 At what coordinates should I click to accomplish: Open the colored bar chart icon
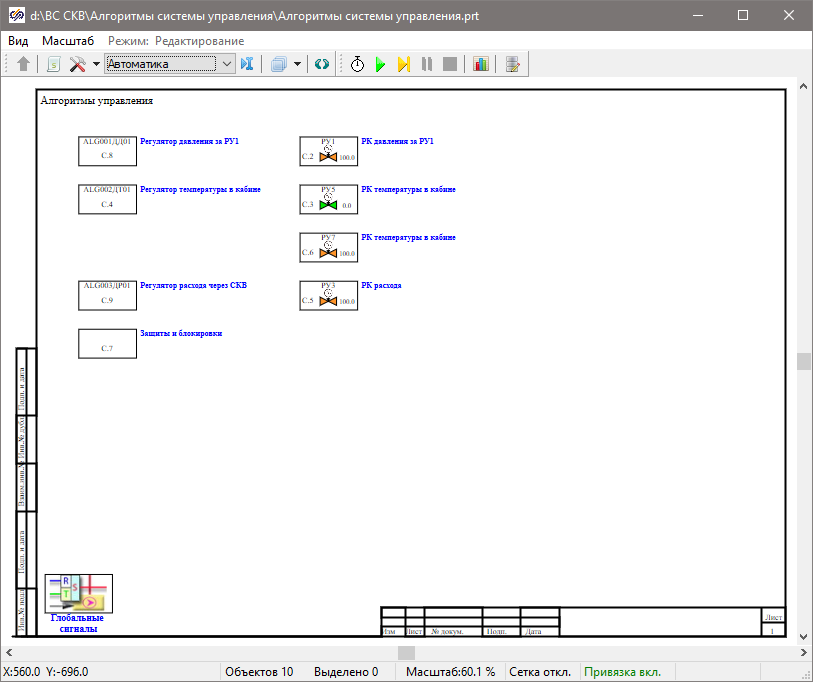point(481,64)
